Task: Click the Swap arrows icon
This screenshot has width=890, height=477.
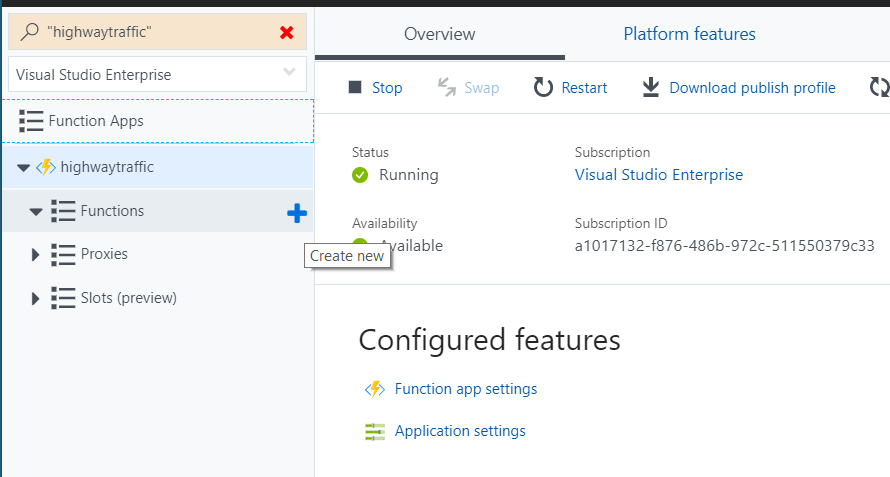Action: (x=447, y=87)
